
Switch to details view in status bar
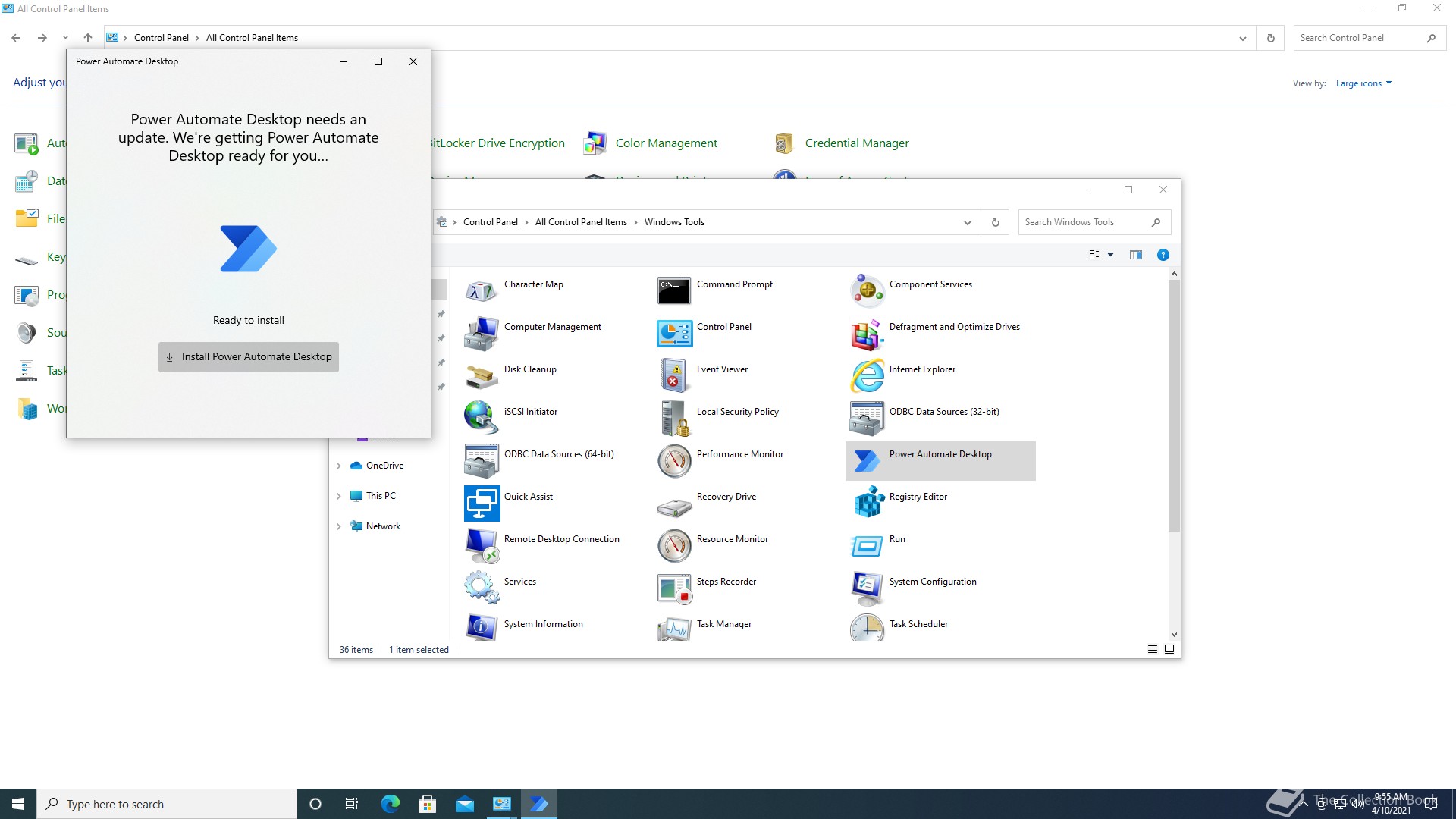tap(1153, 649)
